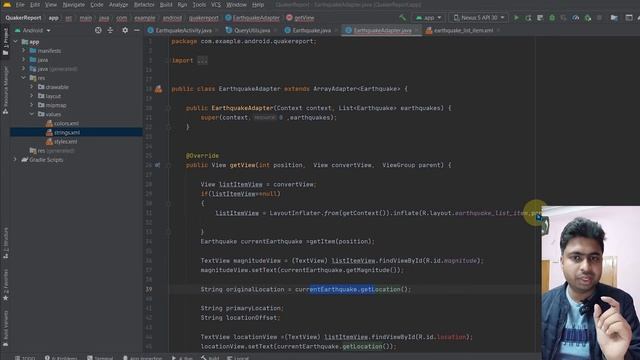Image resolution: width=640 pixels, height=360 pixels.
Task: Open Project panel settings gear
Action: click(x=125, y=30)
